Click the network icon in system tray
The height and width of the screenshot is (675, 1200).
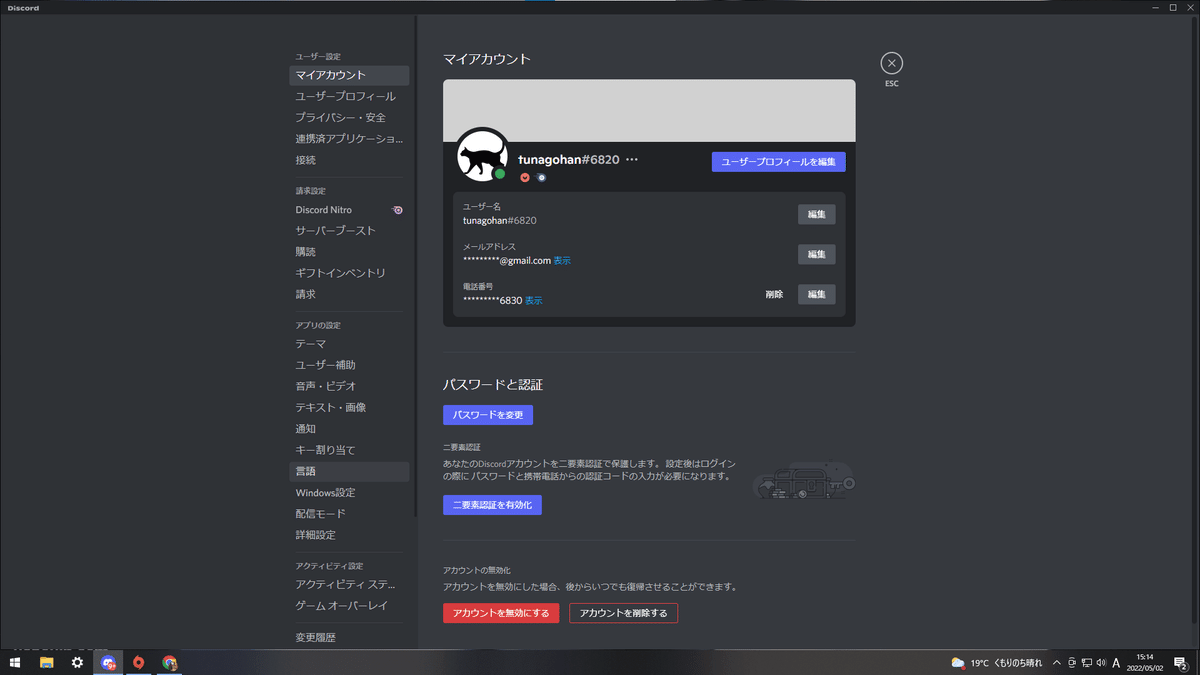(x=1086, y=662)
